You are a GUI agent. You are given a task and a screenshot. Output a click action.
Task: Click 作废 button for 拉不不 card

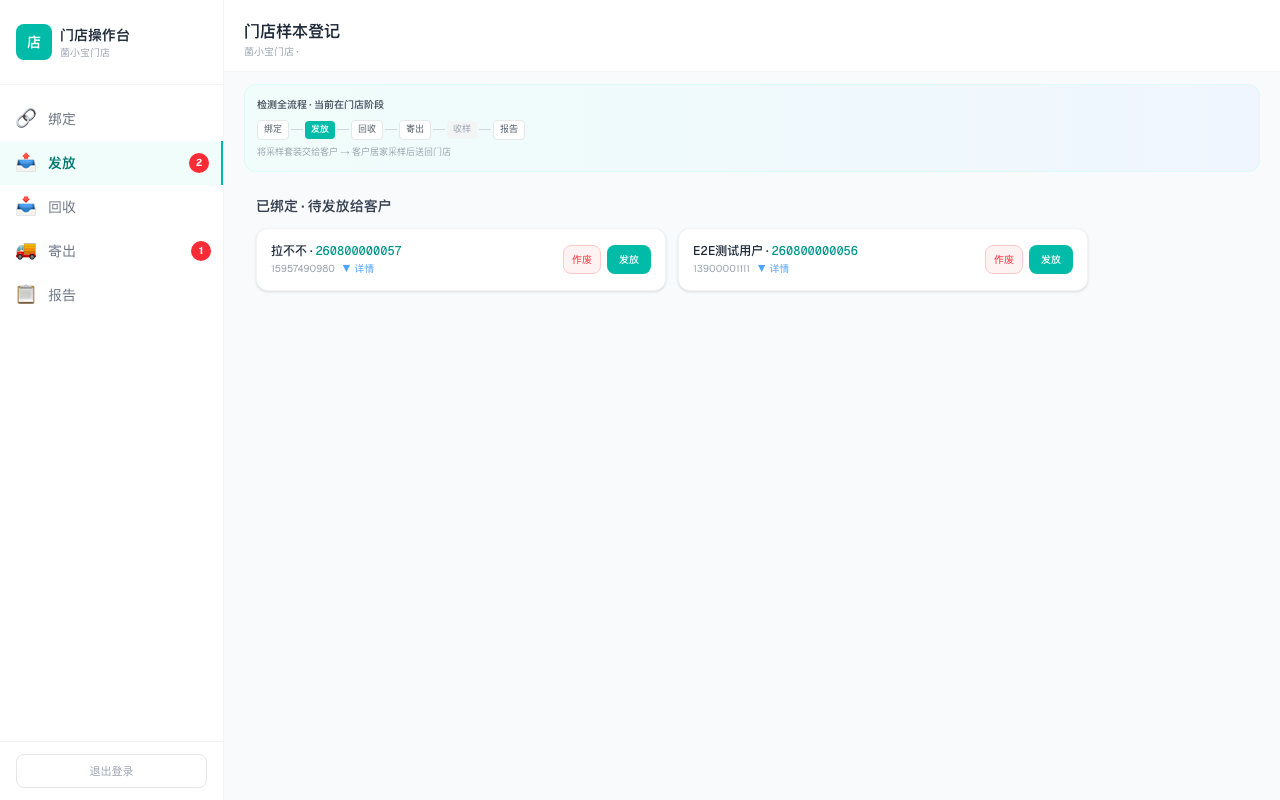click(582, 260)
